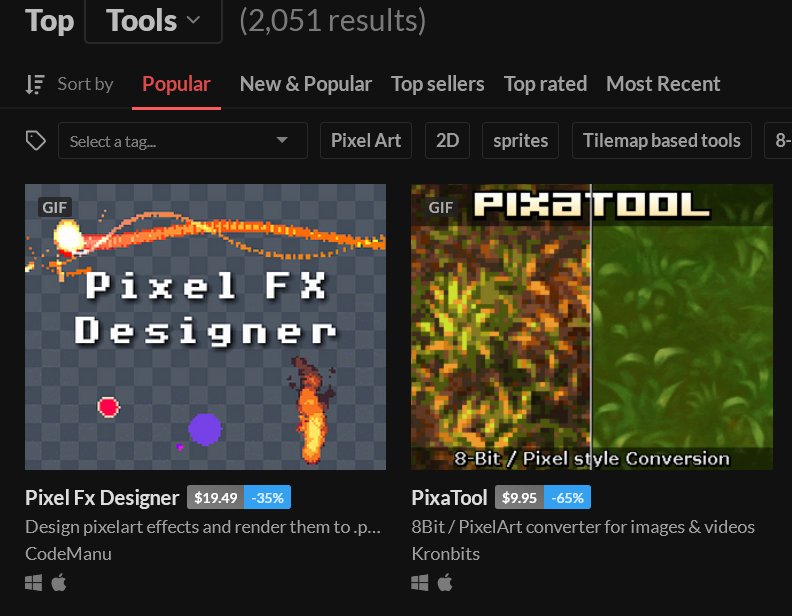Click the -35% discount badge

tap(268, 497)
